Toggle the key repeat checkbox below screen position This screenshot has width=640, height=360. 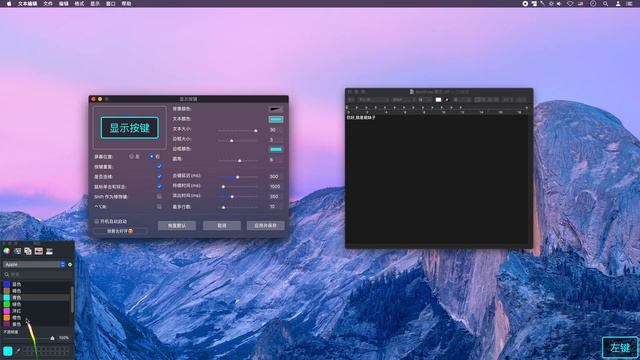point(159,167)
